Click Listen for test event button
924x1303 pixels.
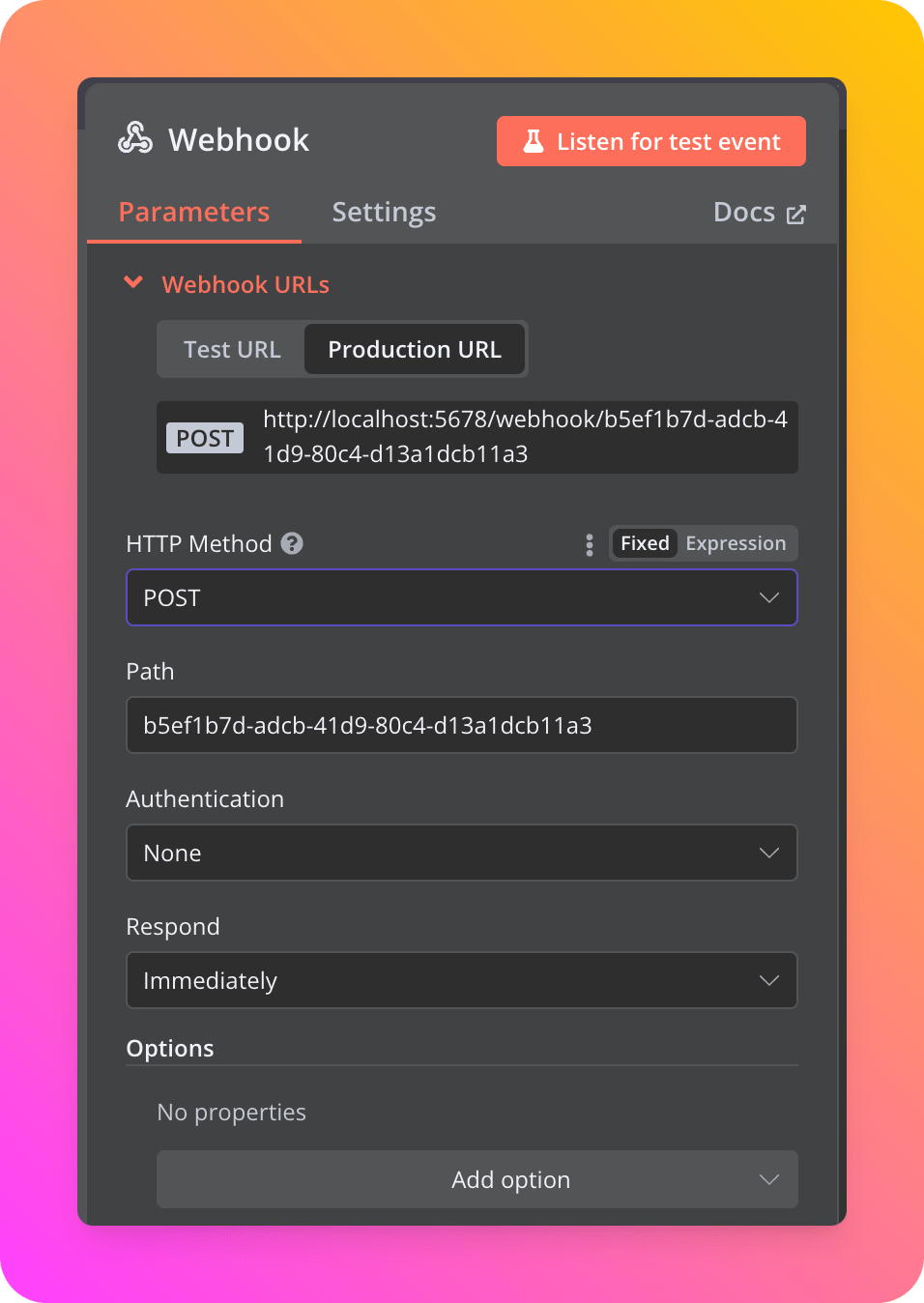(x=651, y=141)
